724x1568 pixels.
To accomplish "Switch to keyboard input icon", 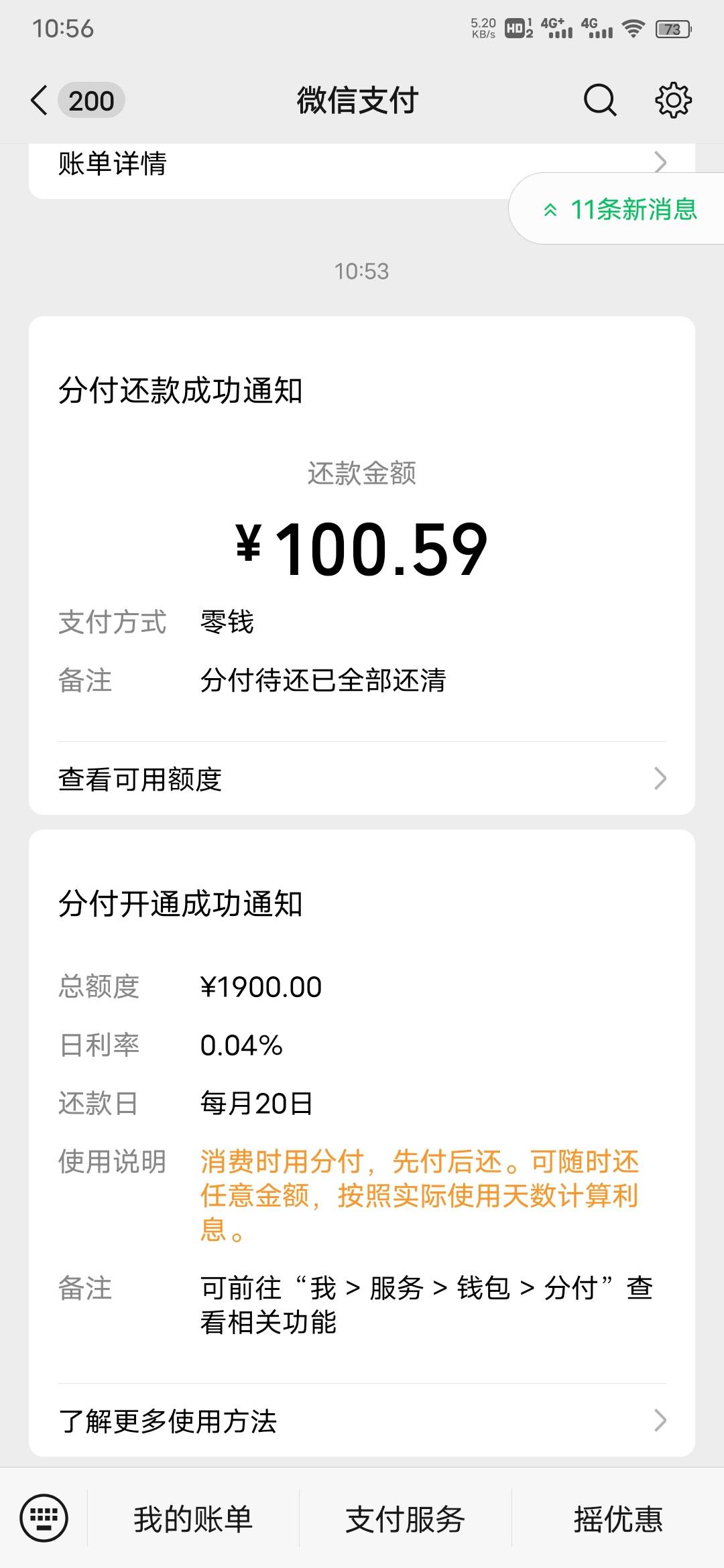I will 44,1518.
